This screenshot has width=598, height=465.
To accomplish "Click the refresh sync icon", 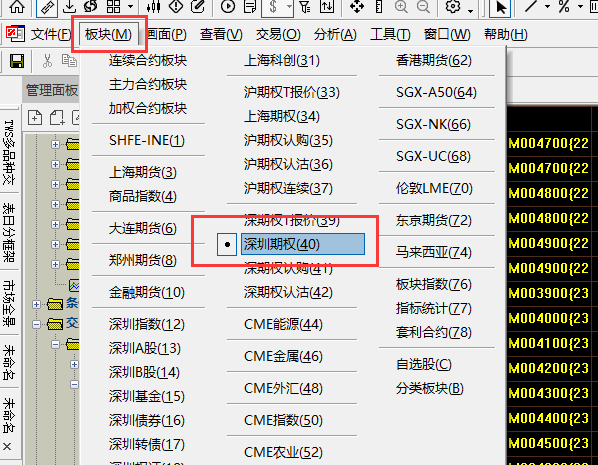I will coord(91,6).
